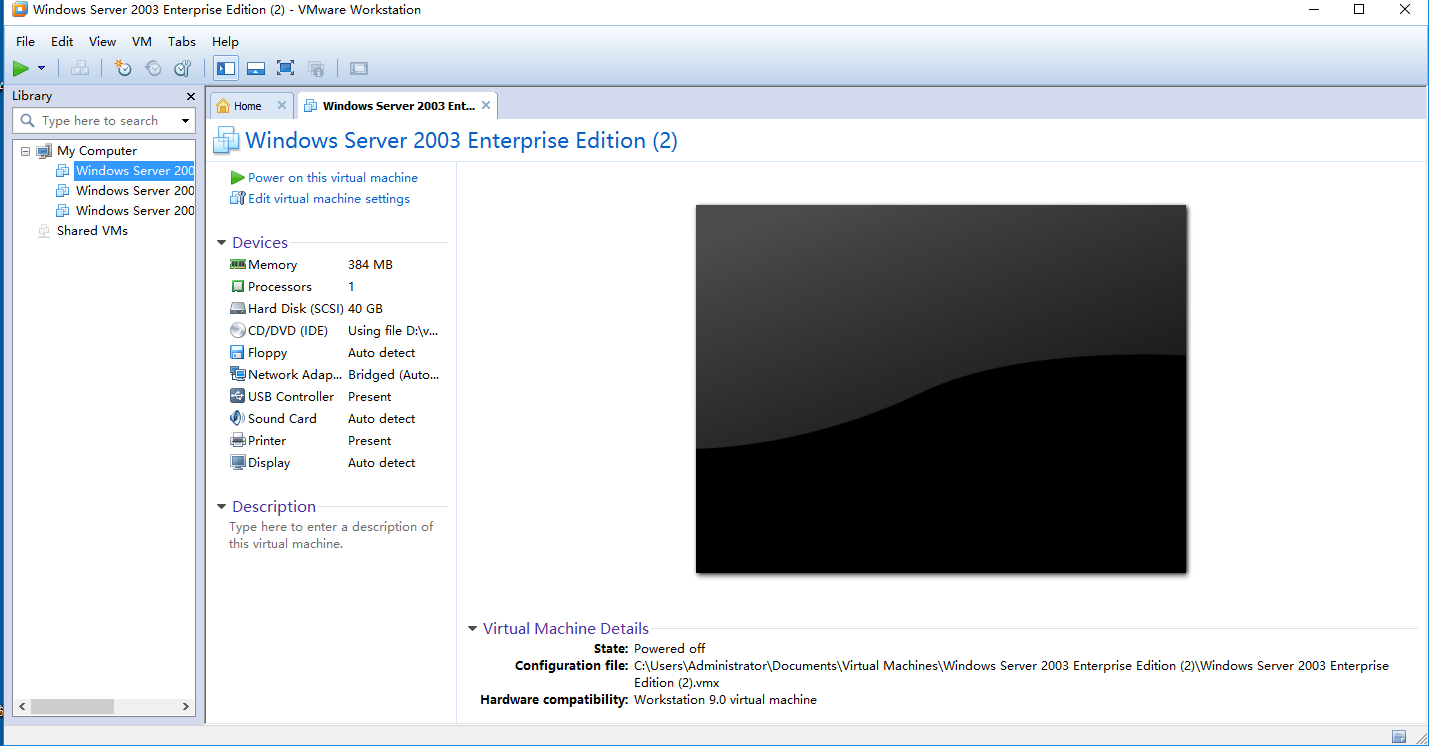Screen dimensions: 1429x746
Task: Open the Help menu
Action: coord(225,41)
